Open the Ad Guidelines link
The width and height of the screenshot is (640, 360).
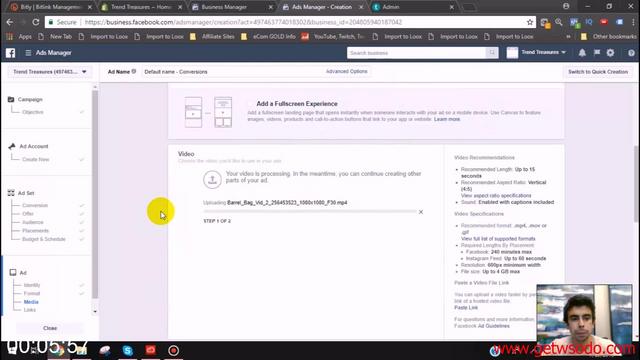493,326
